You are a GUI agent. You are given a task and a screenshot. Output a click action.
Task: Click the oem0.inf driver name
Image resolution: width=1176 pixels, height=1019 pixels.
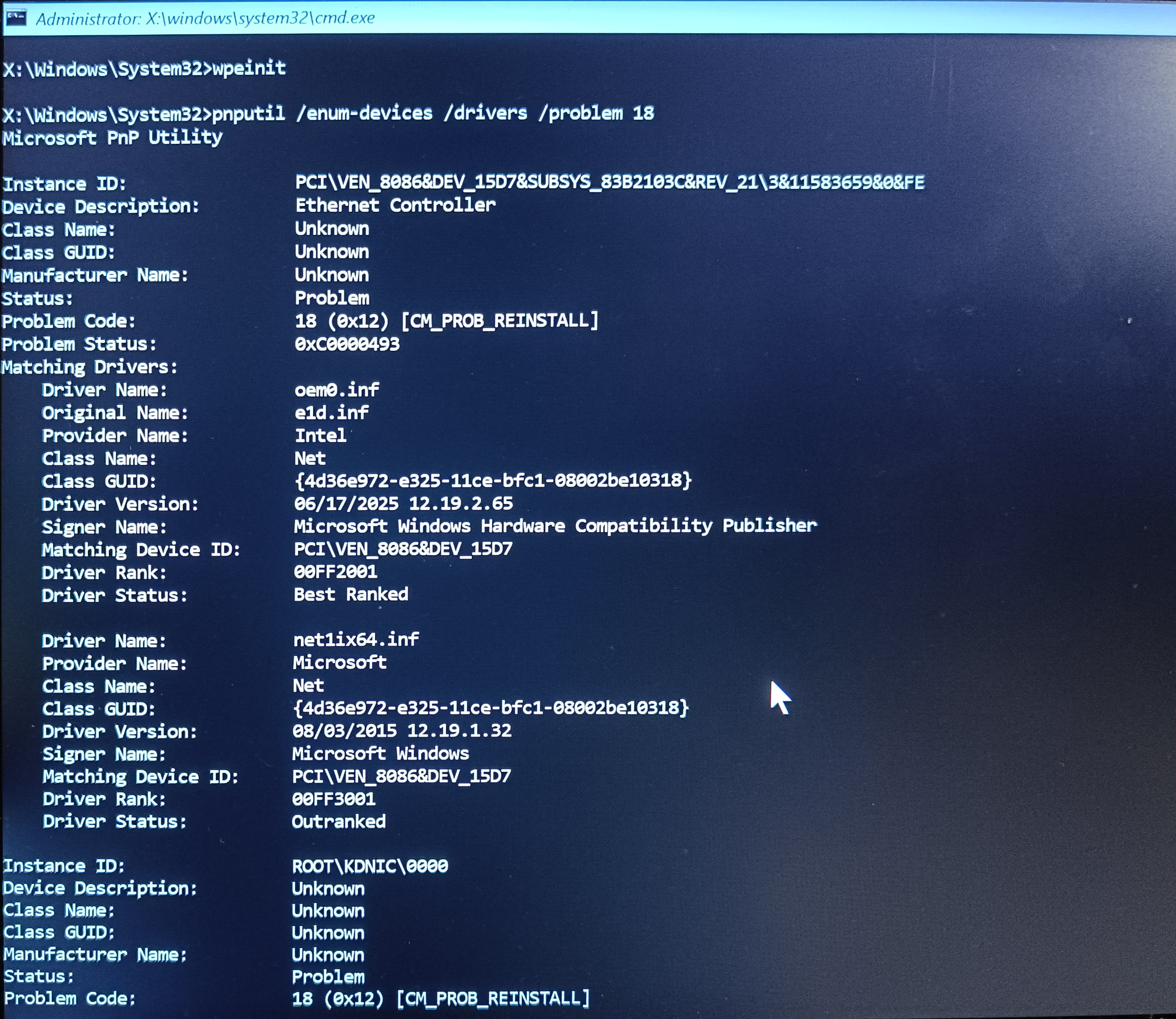pos(336,390)
